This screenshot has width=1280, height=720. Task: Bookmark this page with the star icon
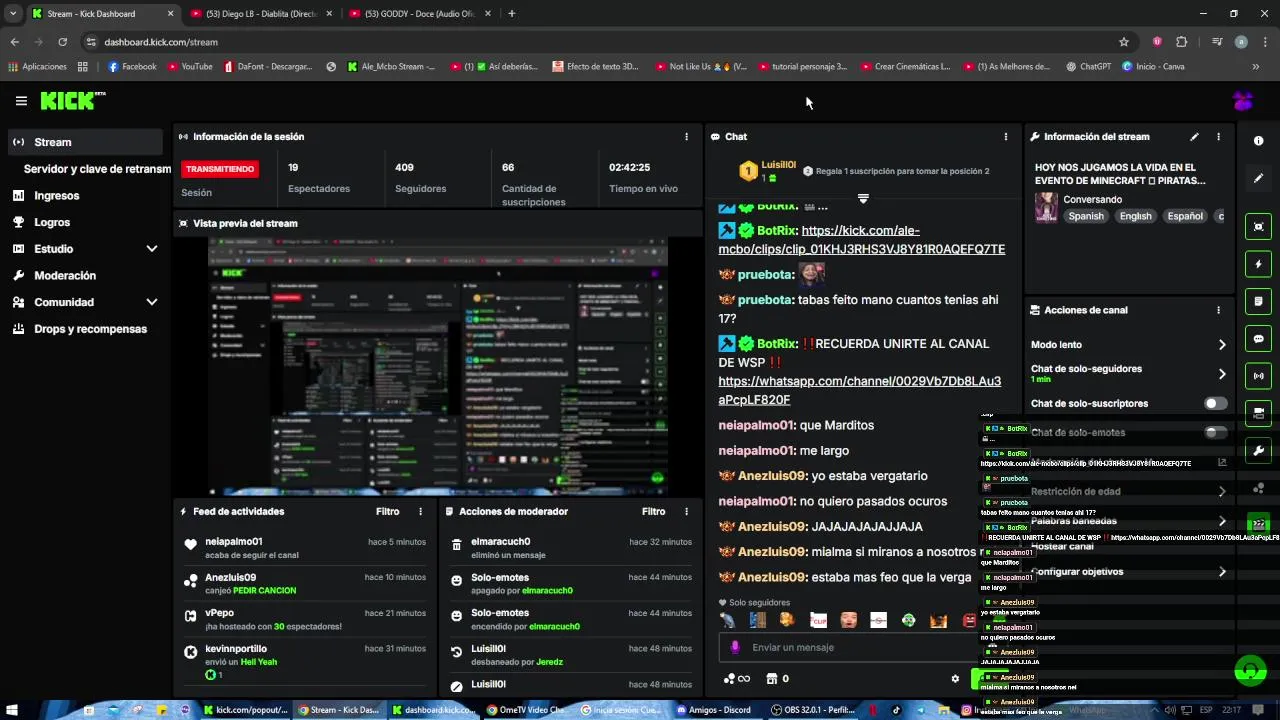pyautogui.click(x=1124, y=42)
